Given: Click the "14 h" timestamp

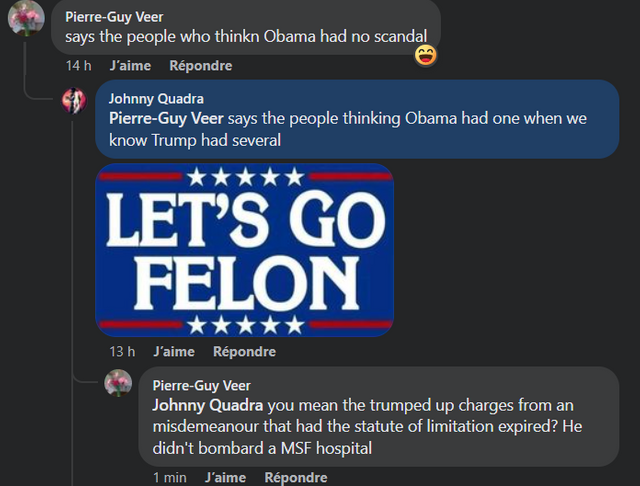Looking at the screenshot, I should click(78, 66).
